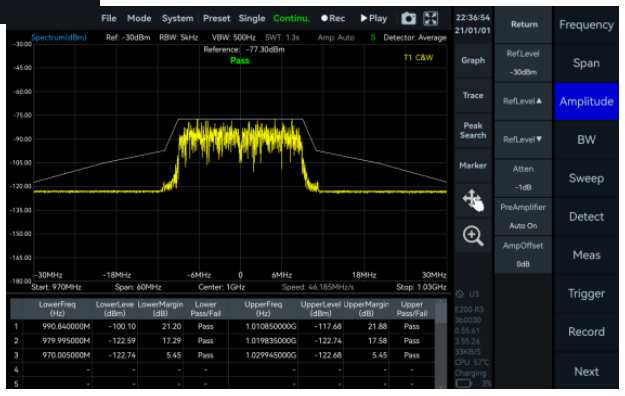Decrease reference level with RefLevel down
This screenshot has height=396, width=625.
point(523,140)
